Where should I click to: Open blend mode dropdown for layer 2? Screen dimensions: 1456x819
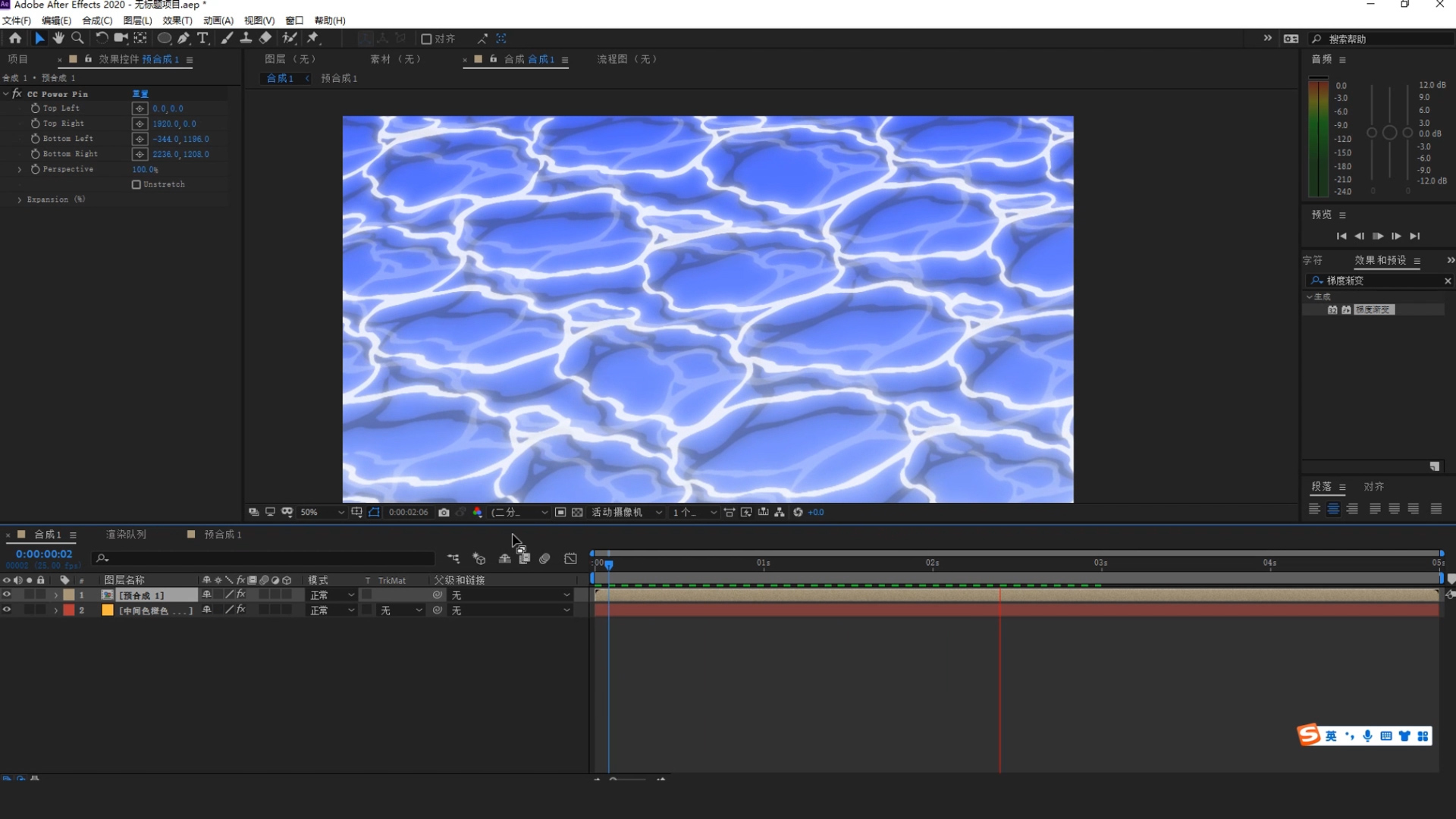[x=331, y=610]
